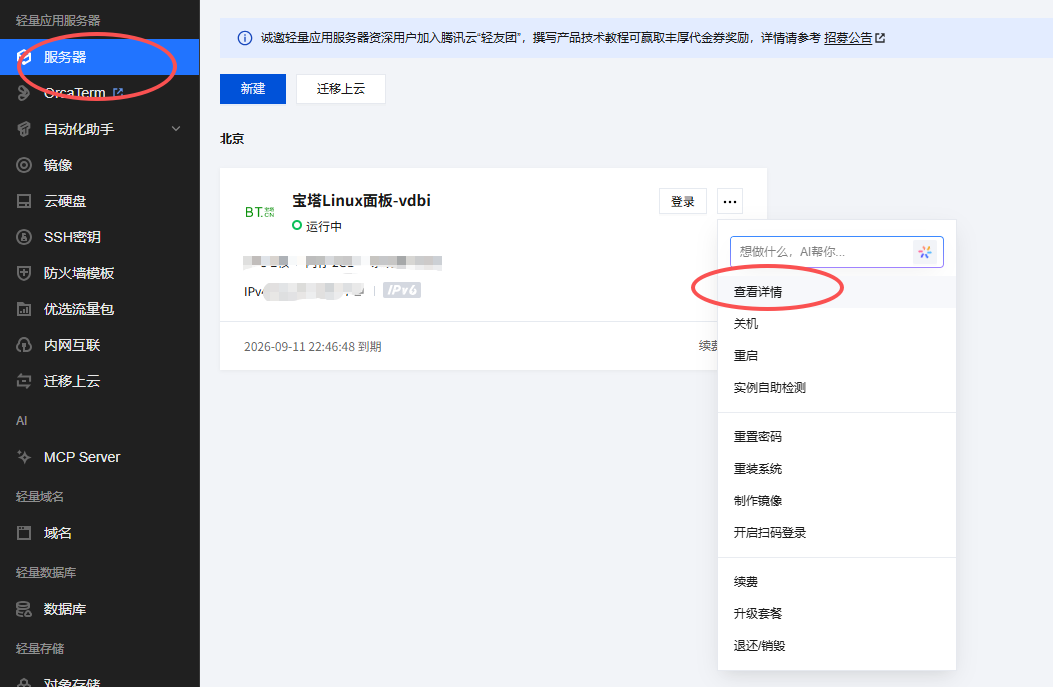Open the 宝塔Linux面板-vdbi server title
Image resolution: width=1053 pixels, height=687 pixels.
[361, 201]
